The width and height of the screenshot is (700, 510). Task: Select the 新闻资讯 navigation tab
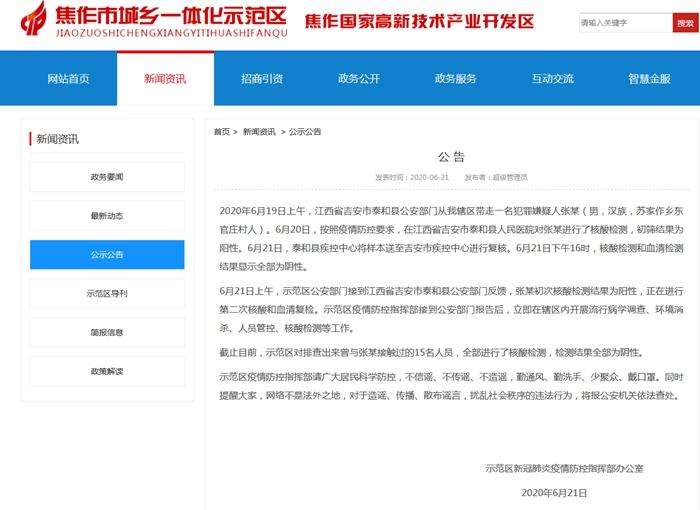pyautogui.click(x=165, y=79)
